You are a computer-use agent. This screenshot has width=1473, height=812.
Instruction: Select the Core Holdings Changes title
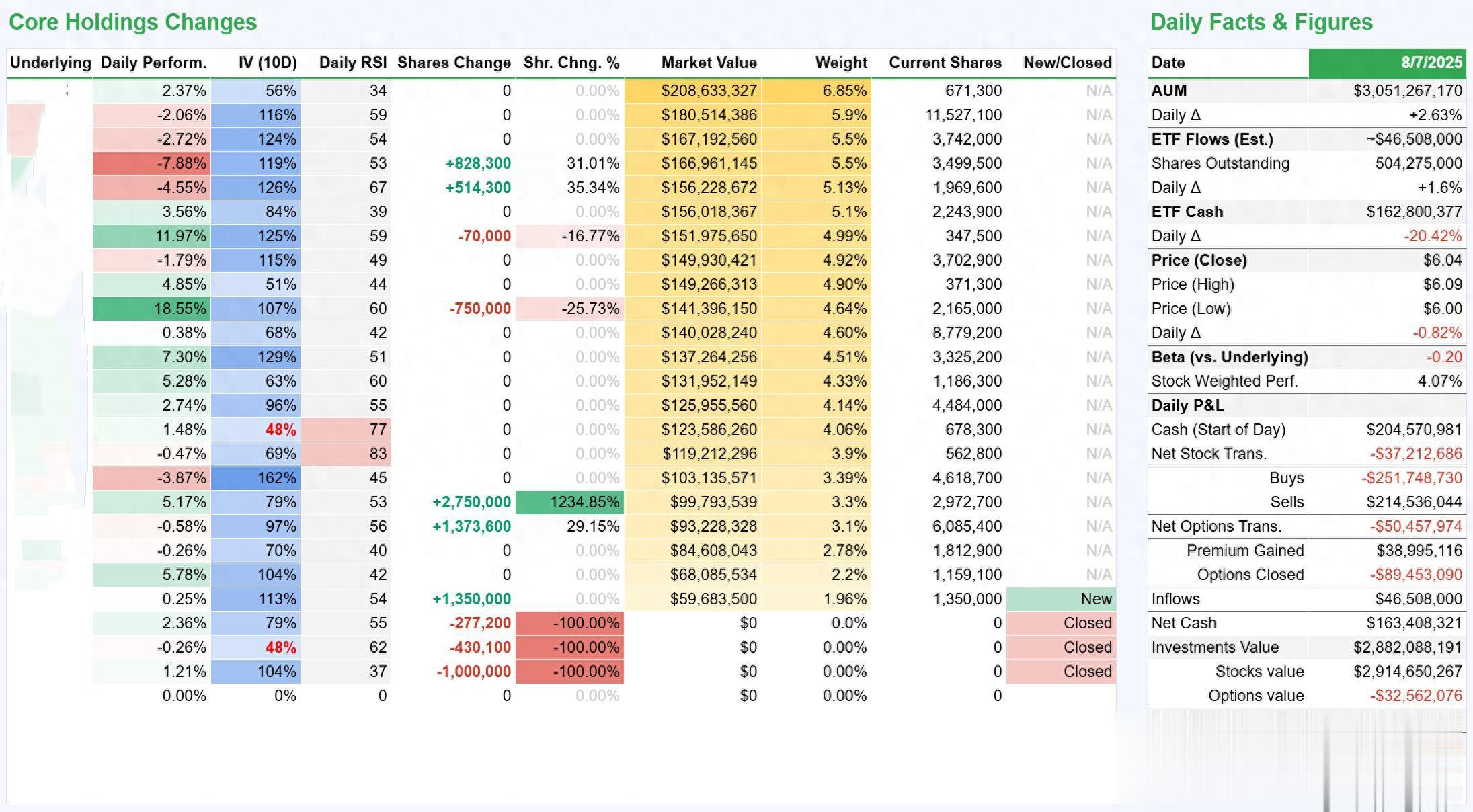pyautogui.click(x=132, y=22)
